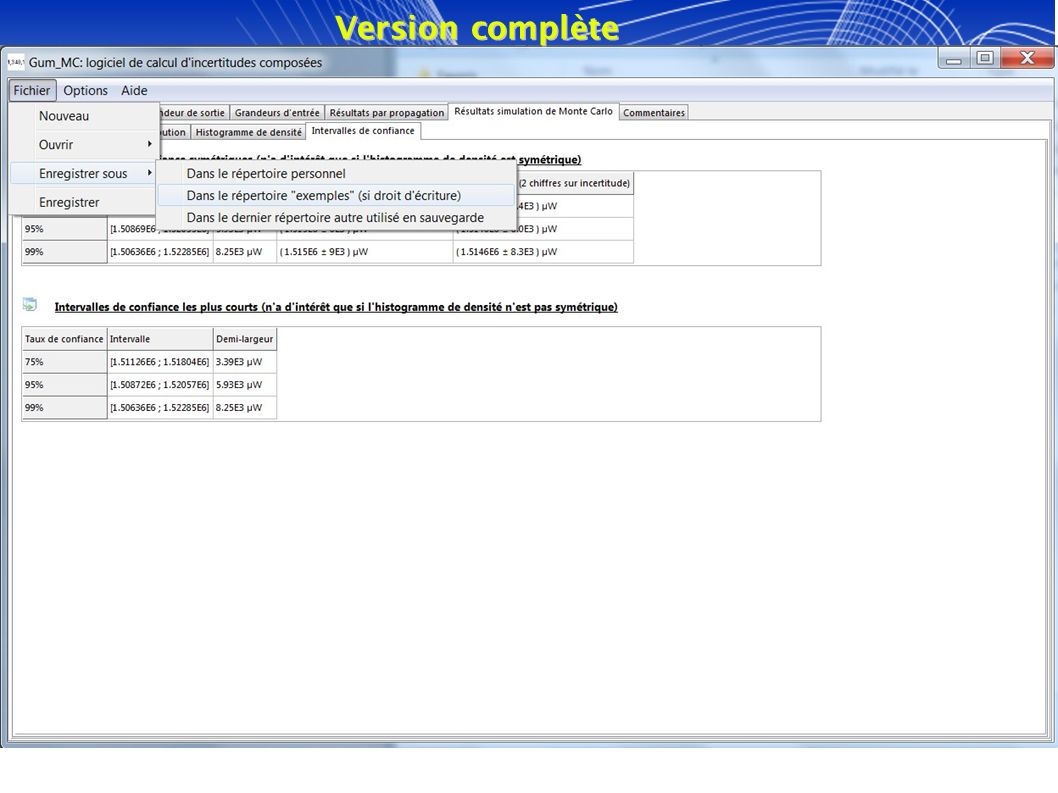
Task: Expand the Enregistrer sous submenu
Action: coord(84,173)
